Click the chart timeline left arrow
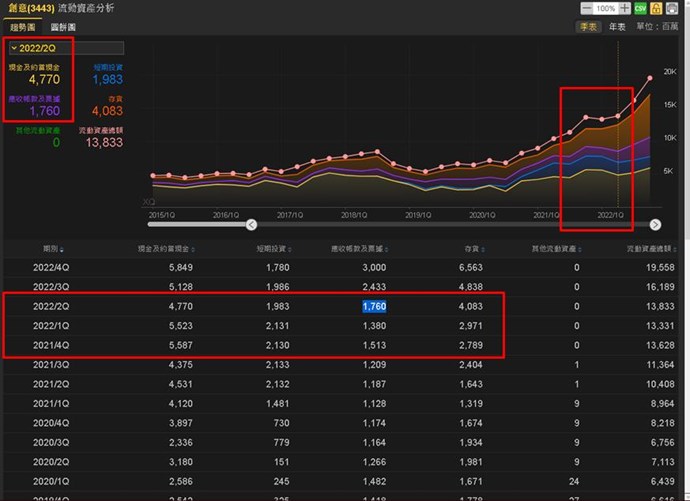This screenshot has height=501, width=690. click(251, 225)
